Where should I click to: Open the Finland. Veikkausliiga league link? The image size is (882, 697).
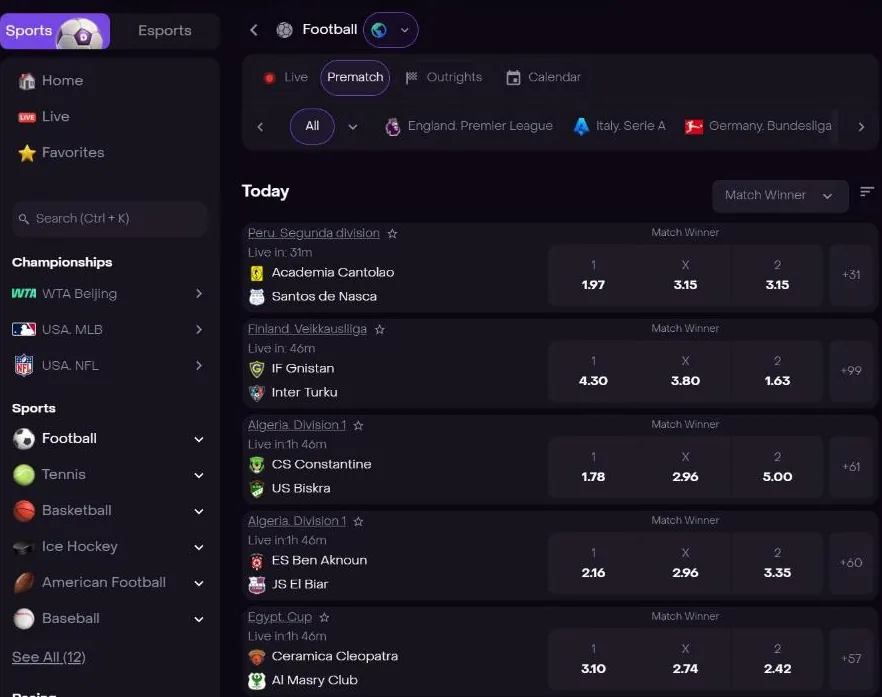pyautogui.click(x=307, y=329)
